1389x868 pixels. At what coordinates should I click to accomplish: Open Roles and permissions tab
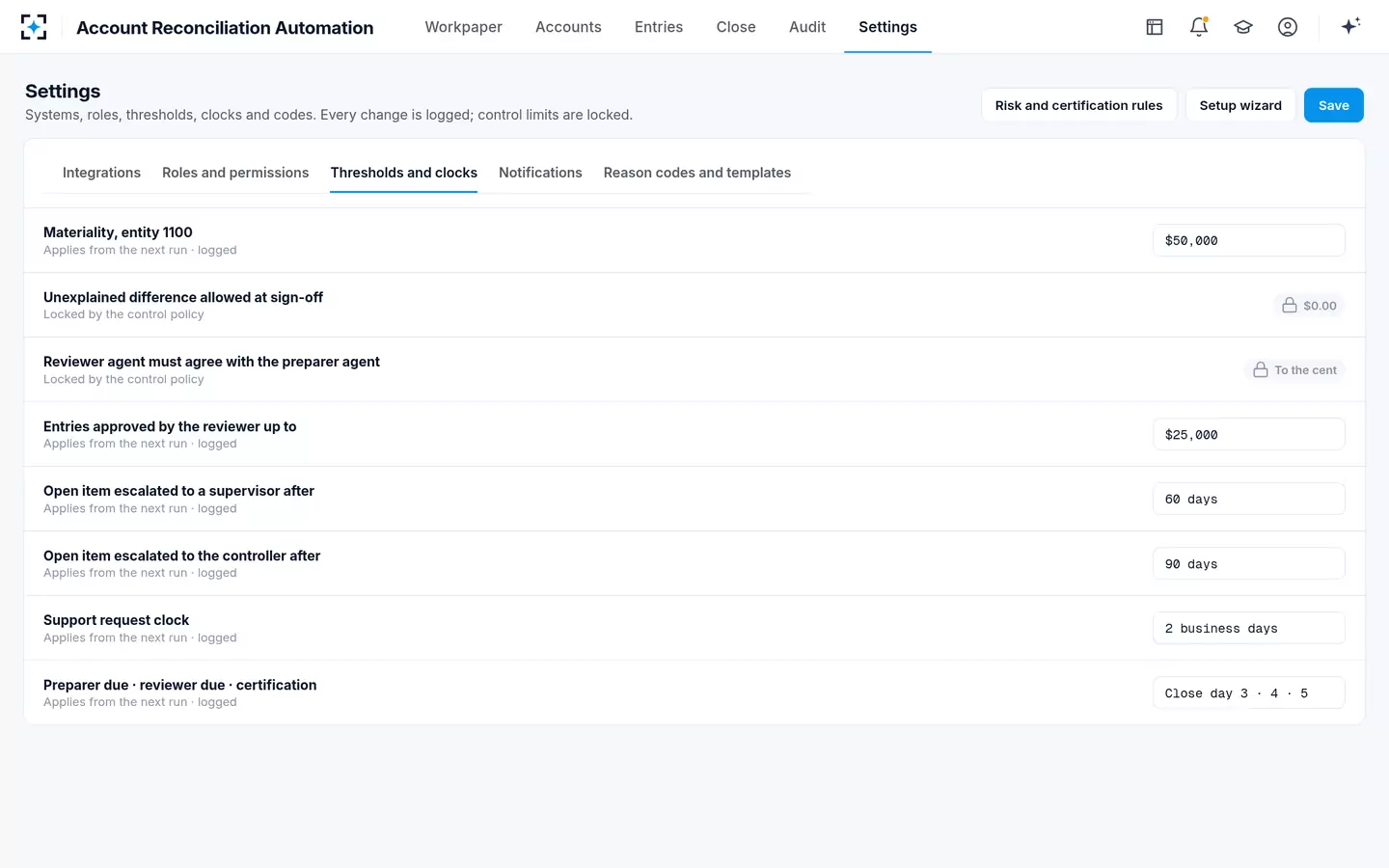(x=235, y=173)
